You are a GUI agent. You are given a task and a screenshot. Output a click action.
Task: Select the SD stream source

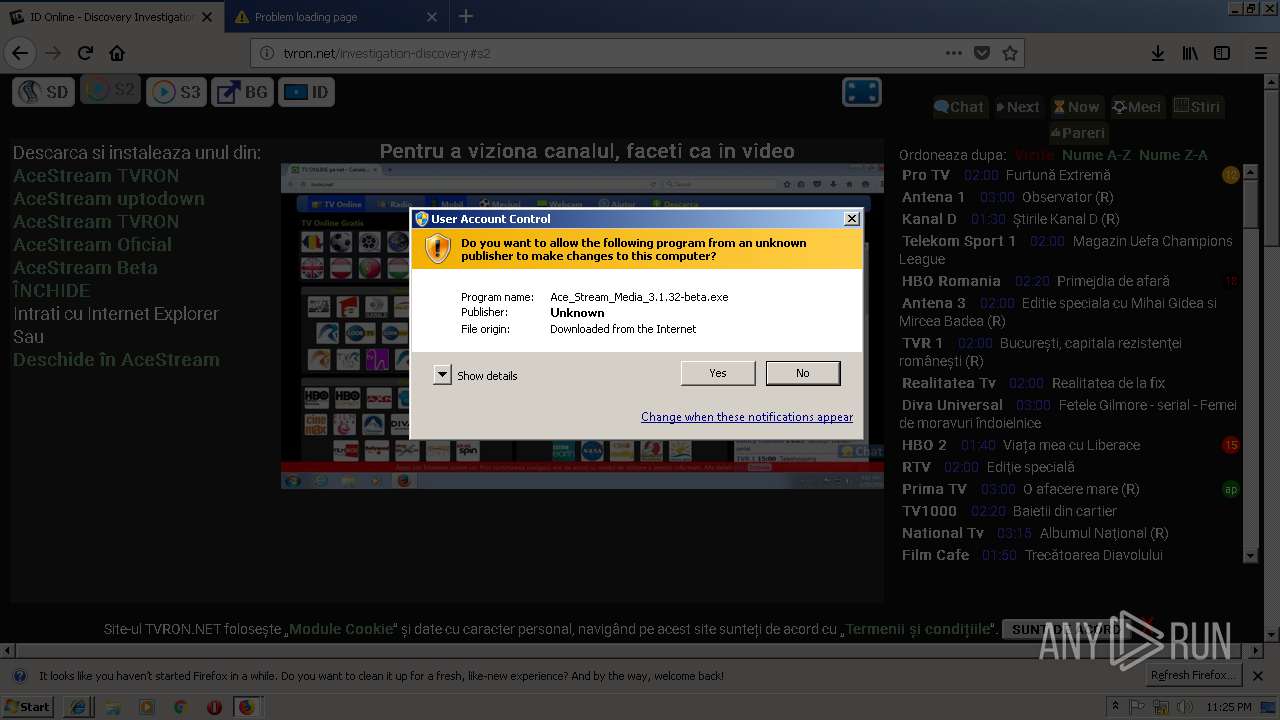(43, 92)
